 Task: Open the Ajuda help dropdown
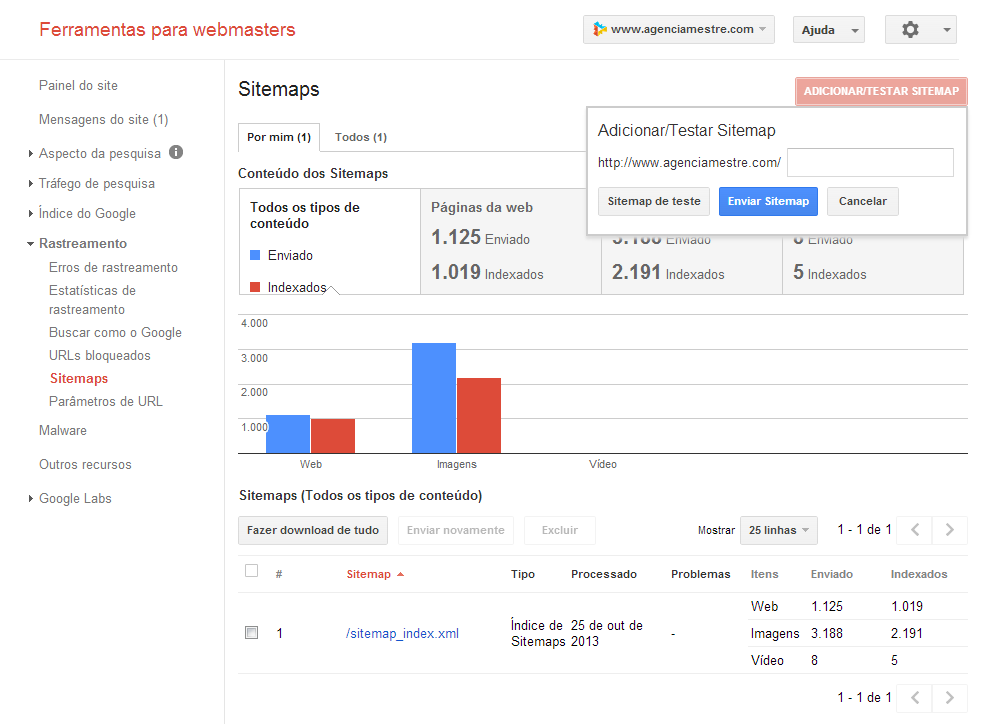click(x=828, y=30)
